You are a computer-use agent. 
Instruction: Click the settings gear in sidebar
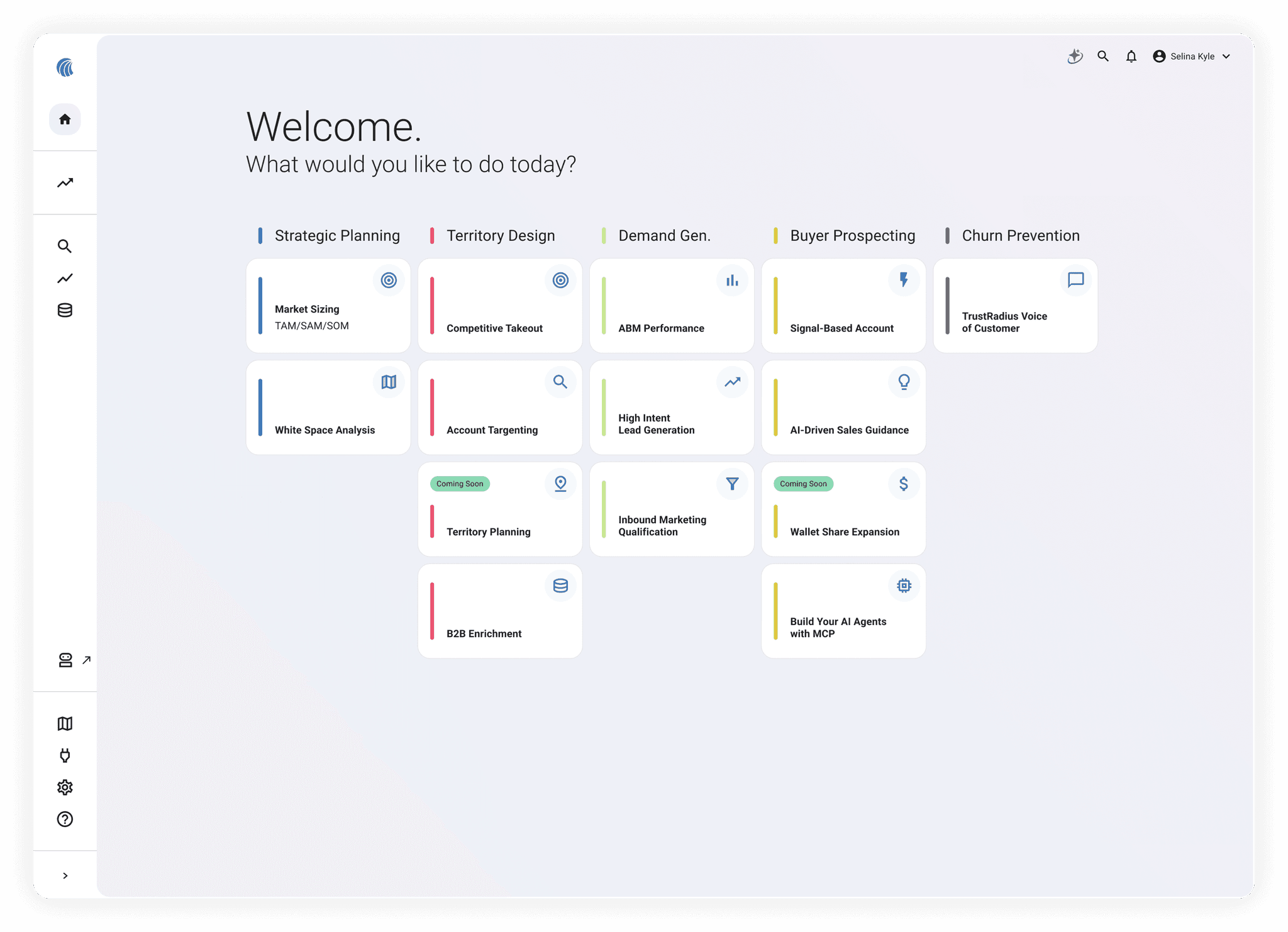point(65,787)
